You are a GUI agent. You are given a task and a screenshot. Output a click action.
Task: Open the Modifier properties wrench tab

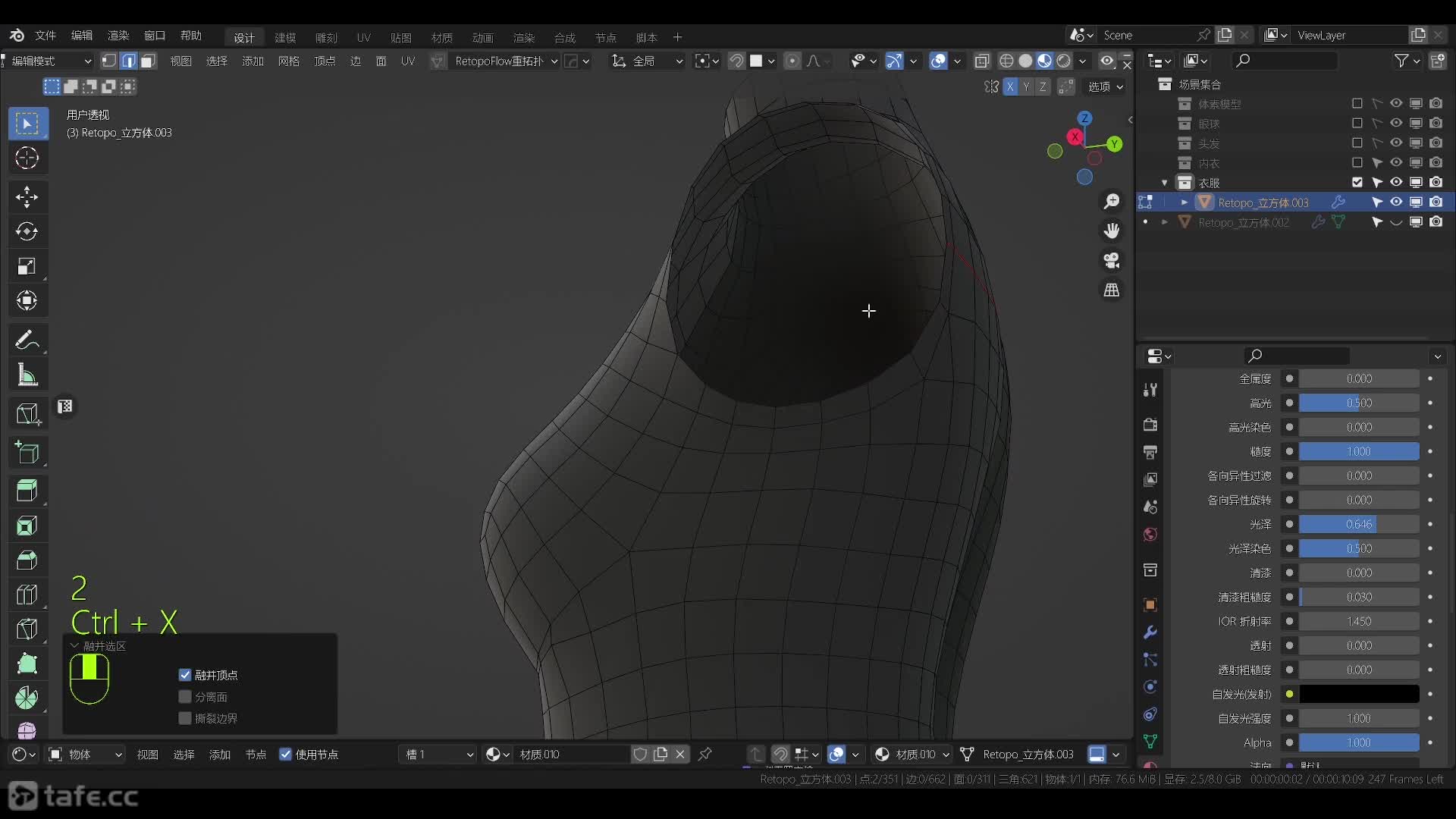tap(1150, 632)
